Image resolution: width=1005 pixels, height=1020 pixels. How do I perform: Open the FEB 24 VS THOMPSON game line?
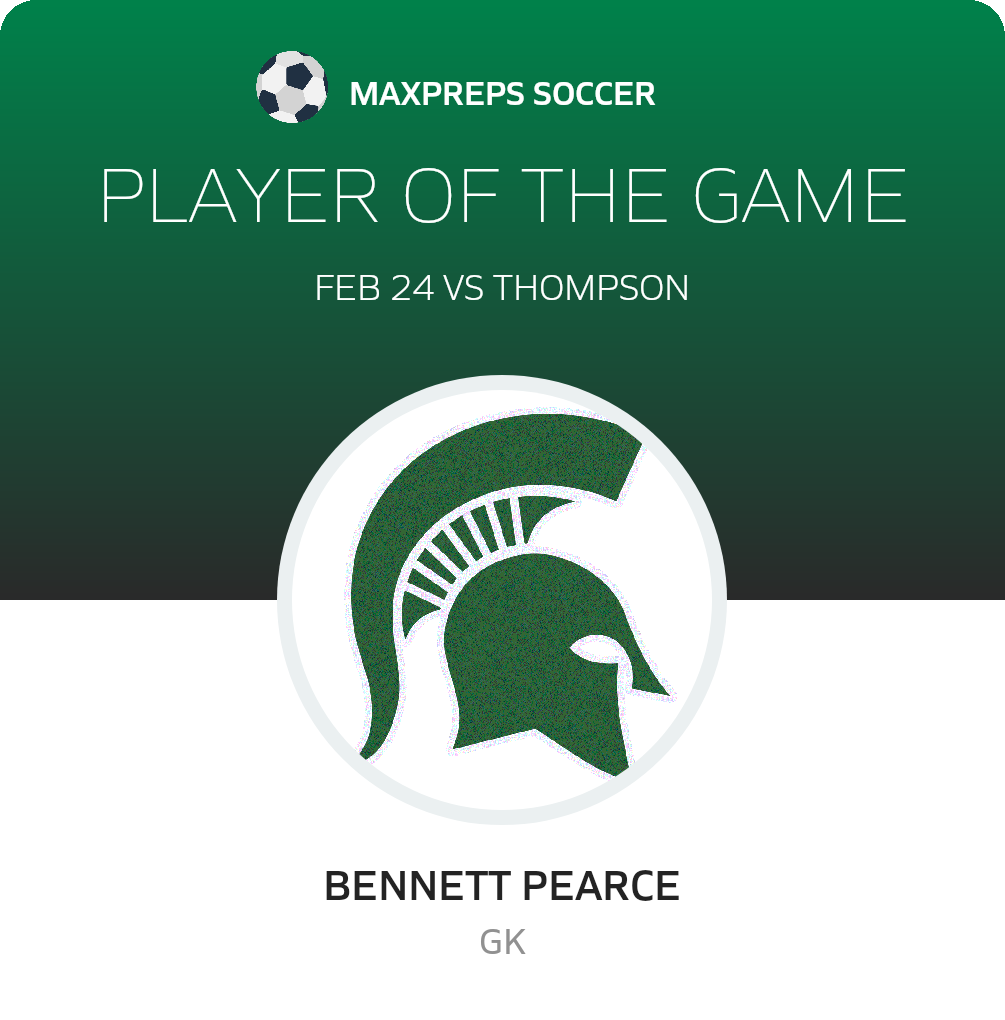(x=502, y=288)
